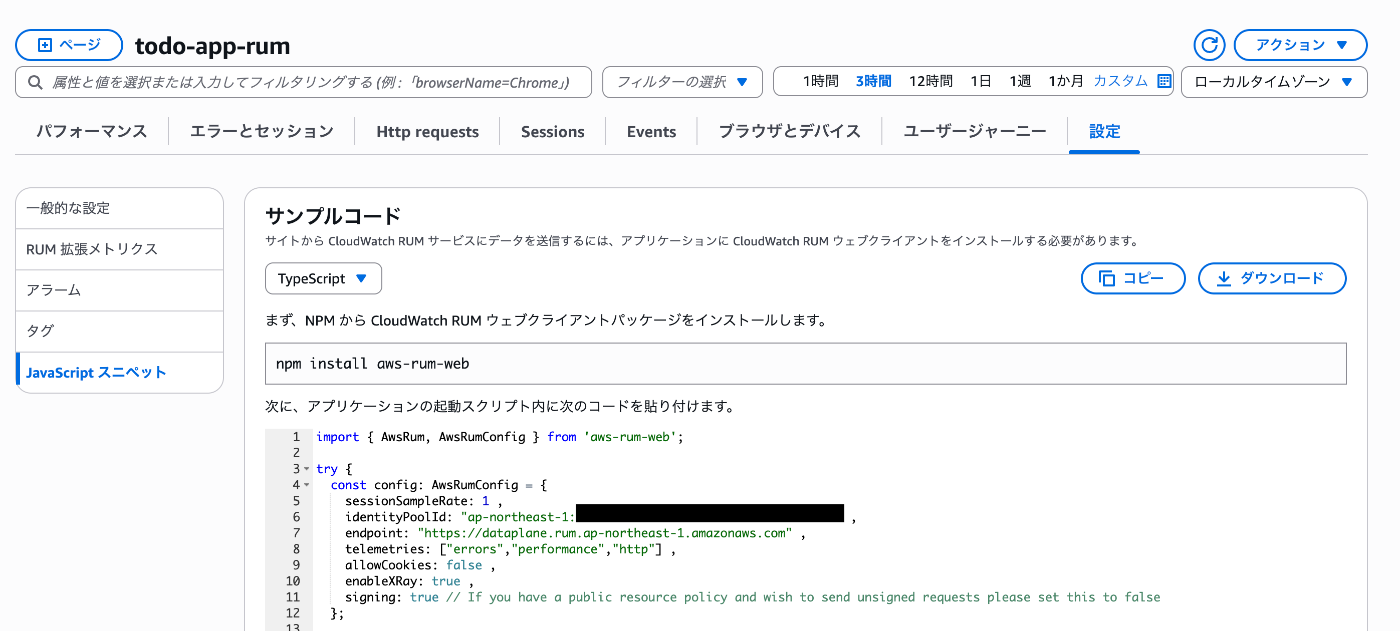Open アラーム in the side menu
Image resolution: width=1400 pixels, height=631 pixels.
[x=120, y=290]
